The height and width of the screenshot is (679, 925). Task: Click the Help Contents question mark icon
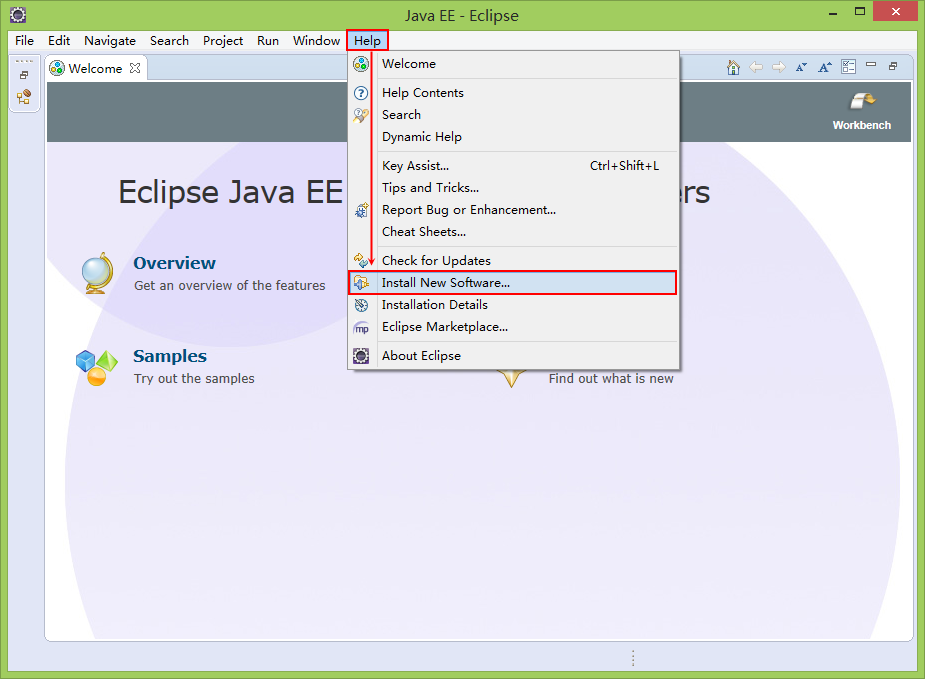[x=361, y=93]
